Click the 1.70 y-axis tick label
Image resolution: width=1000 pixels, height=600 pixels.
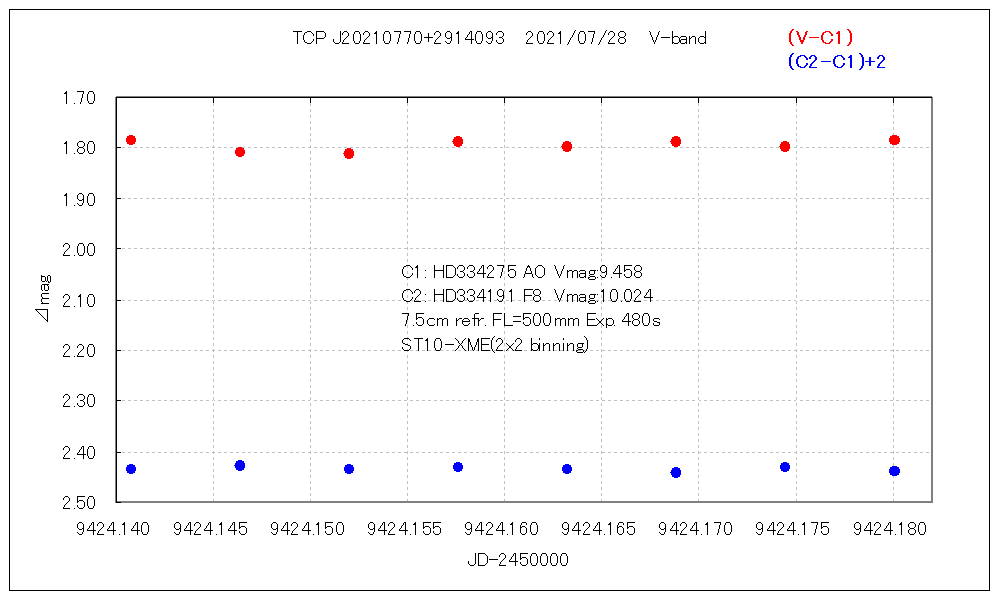77,98
